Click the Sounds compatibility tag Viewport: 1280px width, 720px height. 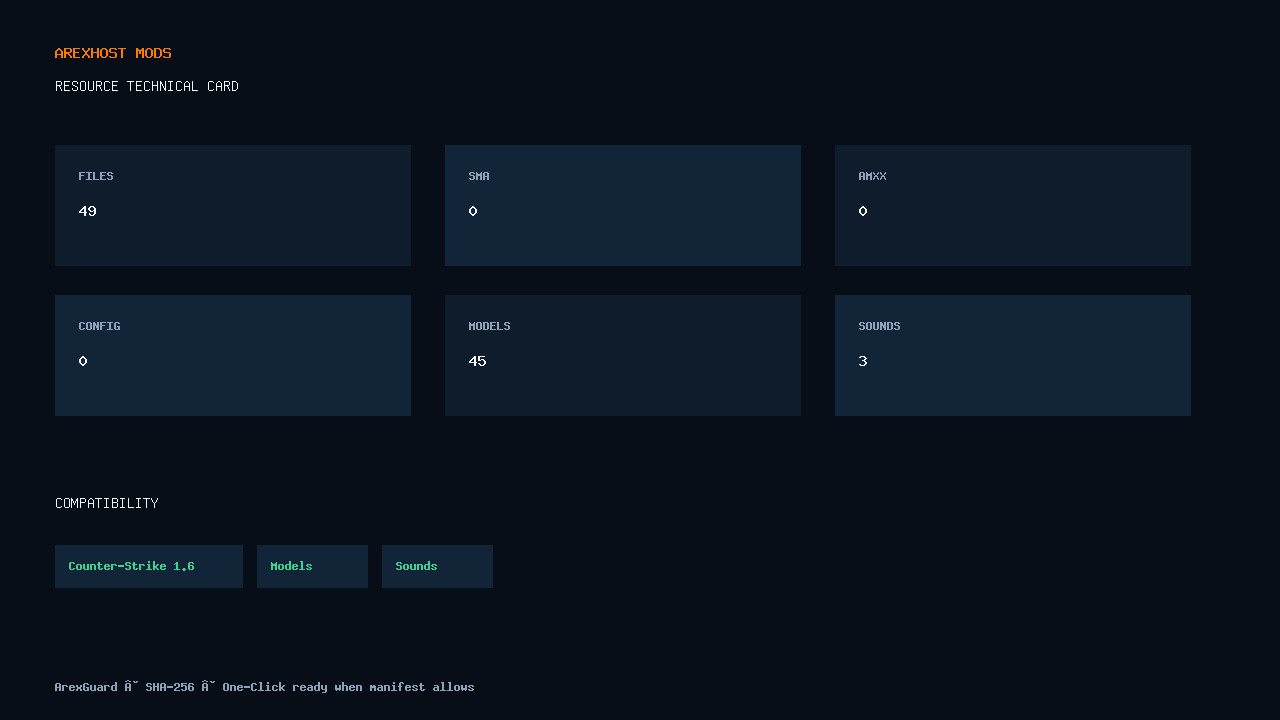tap(437, 566)
